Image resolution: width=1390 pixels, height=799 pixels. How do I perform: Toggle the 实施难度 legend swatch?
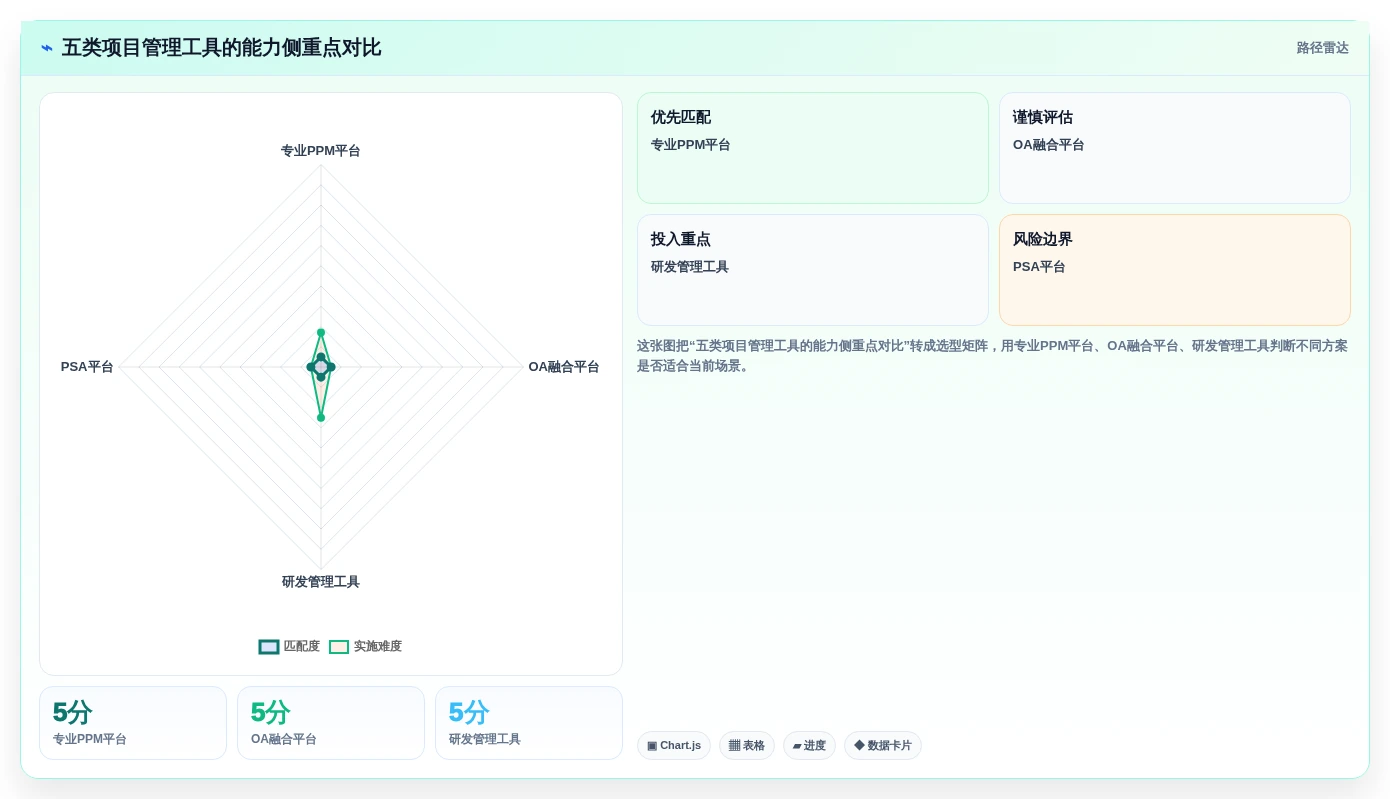tap(339, 647)
